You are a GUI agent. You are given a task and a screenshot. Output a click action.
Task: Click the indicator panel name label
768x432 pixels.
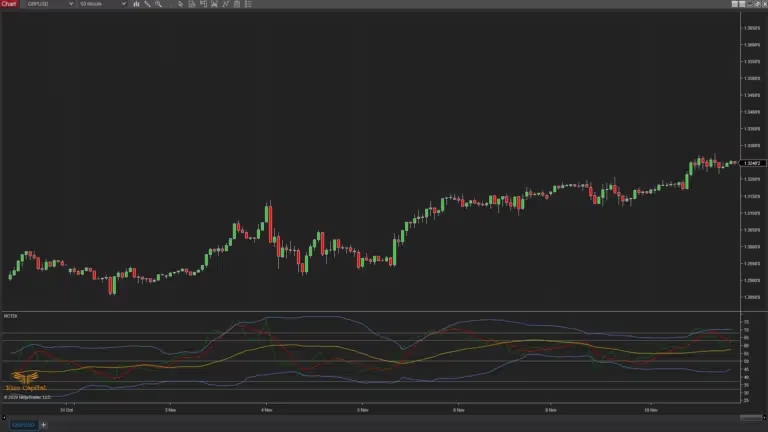[10, 316]
